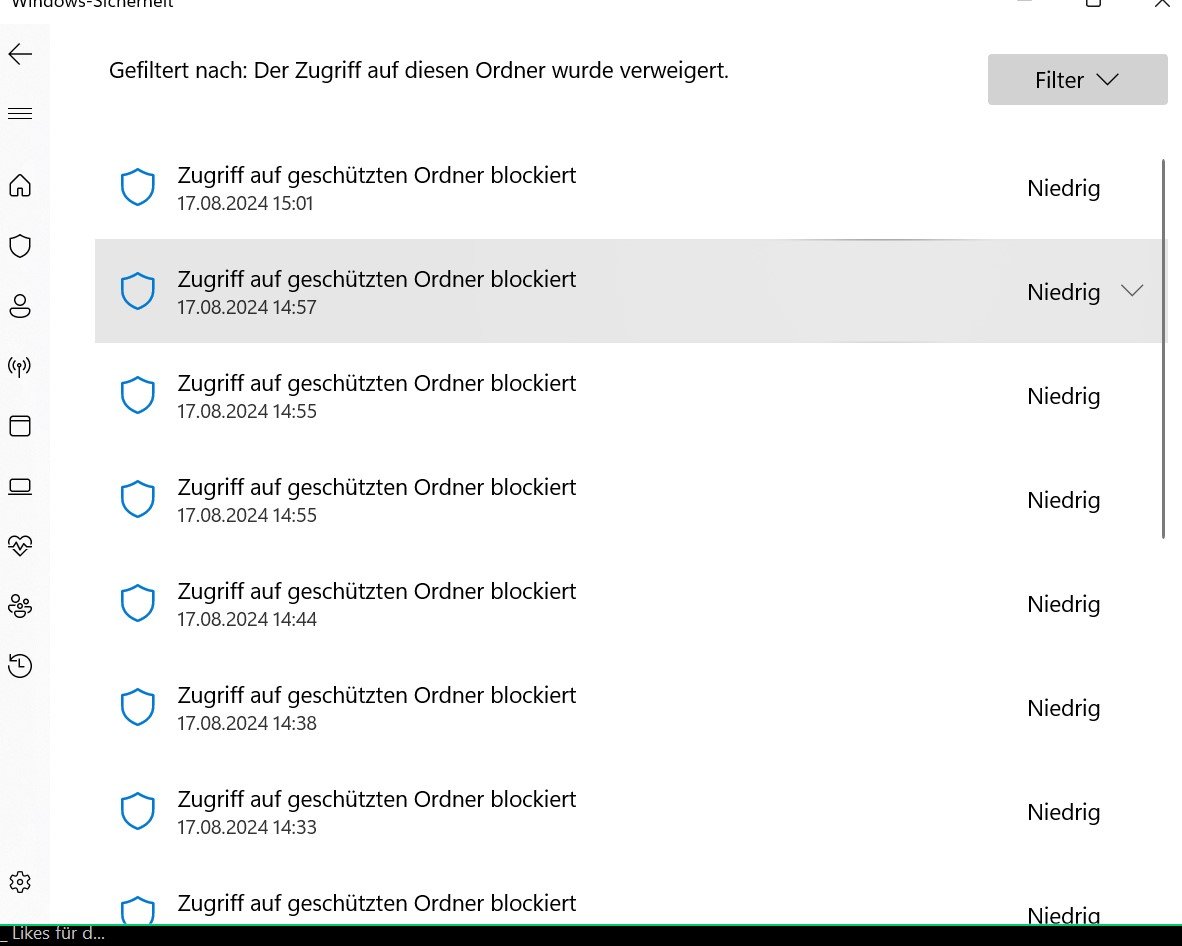The width and height of the screenshot is (1182, 946).
Task: Click the 'Likes für d...' taskbar item
Action: click(x=54, y=934)
